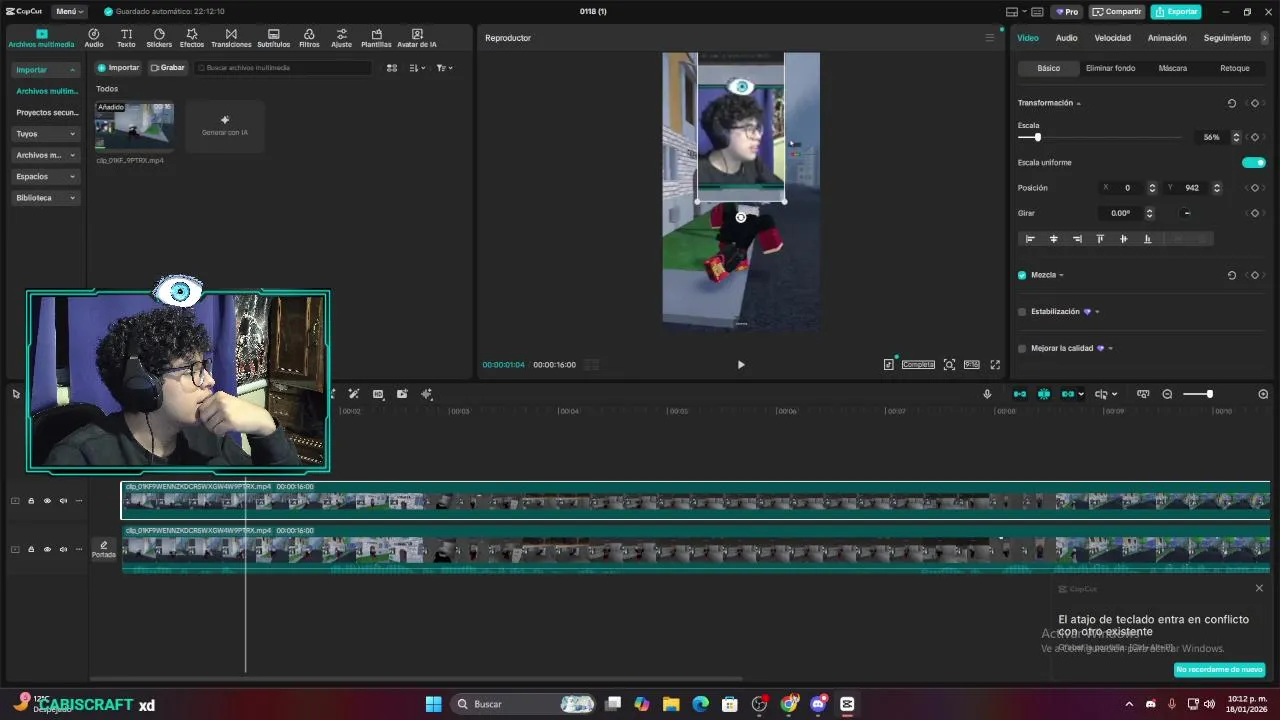
Task: Click the 9:16 aspect ratio icon
Action: click(x=971, y=365)
